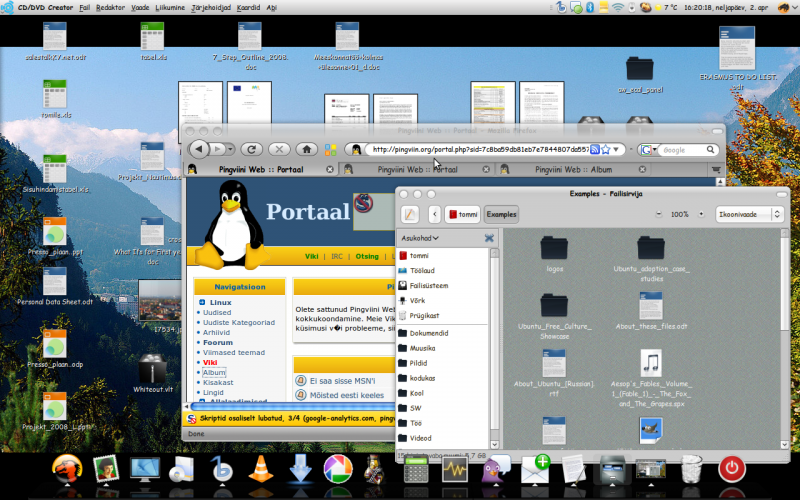Launch VLC from the dock
This screenshot has width=800, height=500.
tap(261, 468)
